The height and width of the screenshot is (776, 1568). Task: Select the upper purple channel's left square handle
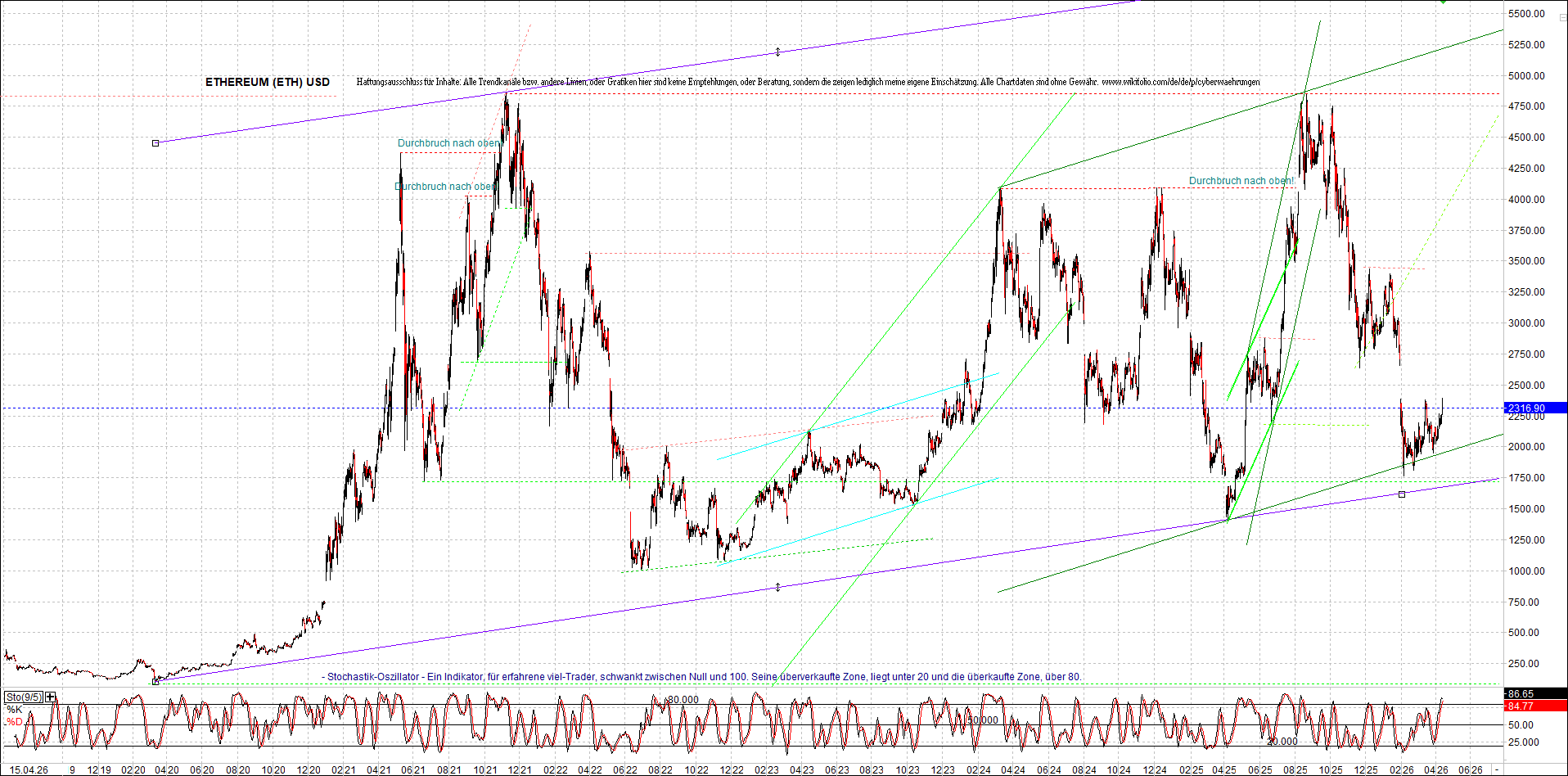pos(155,143)
